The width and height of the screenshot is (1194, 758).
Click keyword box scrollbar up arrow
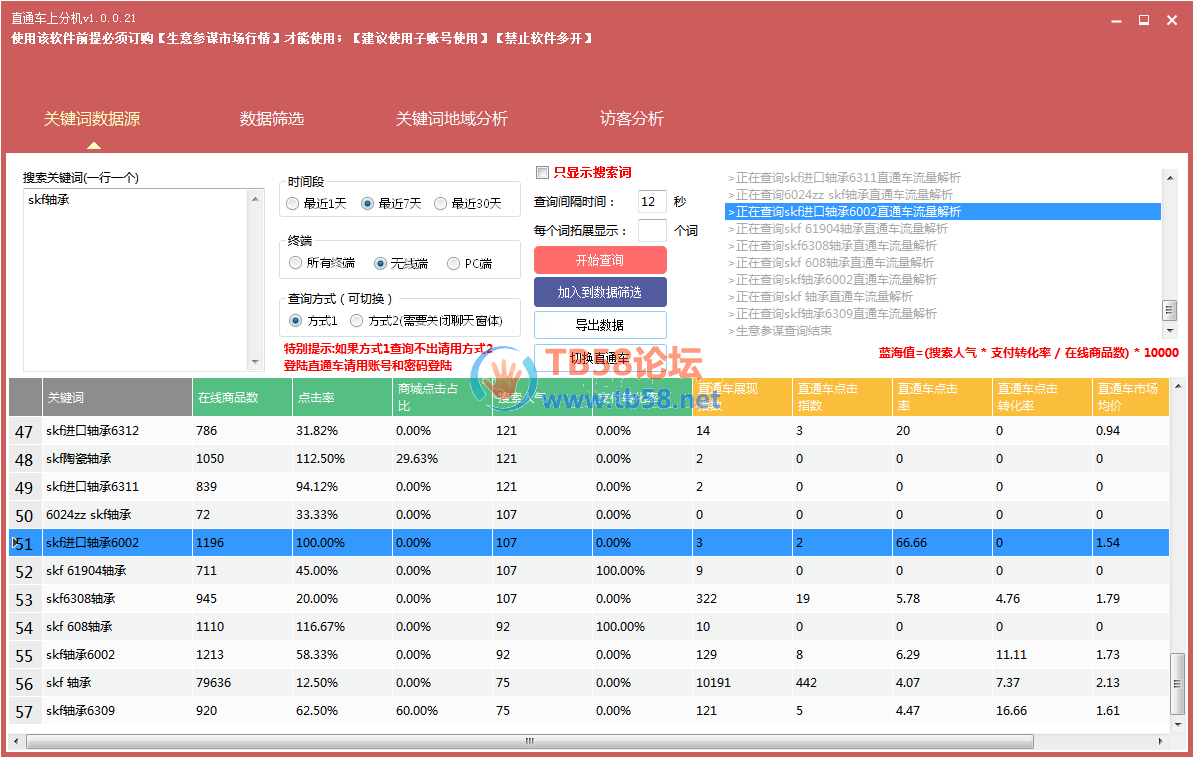point(256,199)
